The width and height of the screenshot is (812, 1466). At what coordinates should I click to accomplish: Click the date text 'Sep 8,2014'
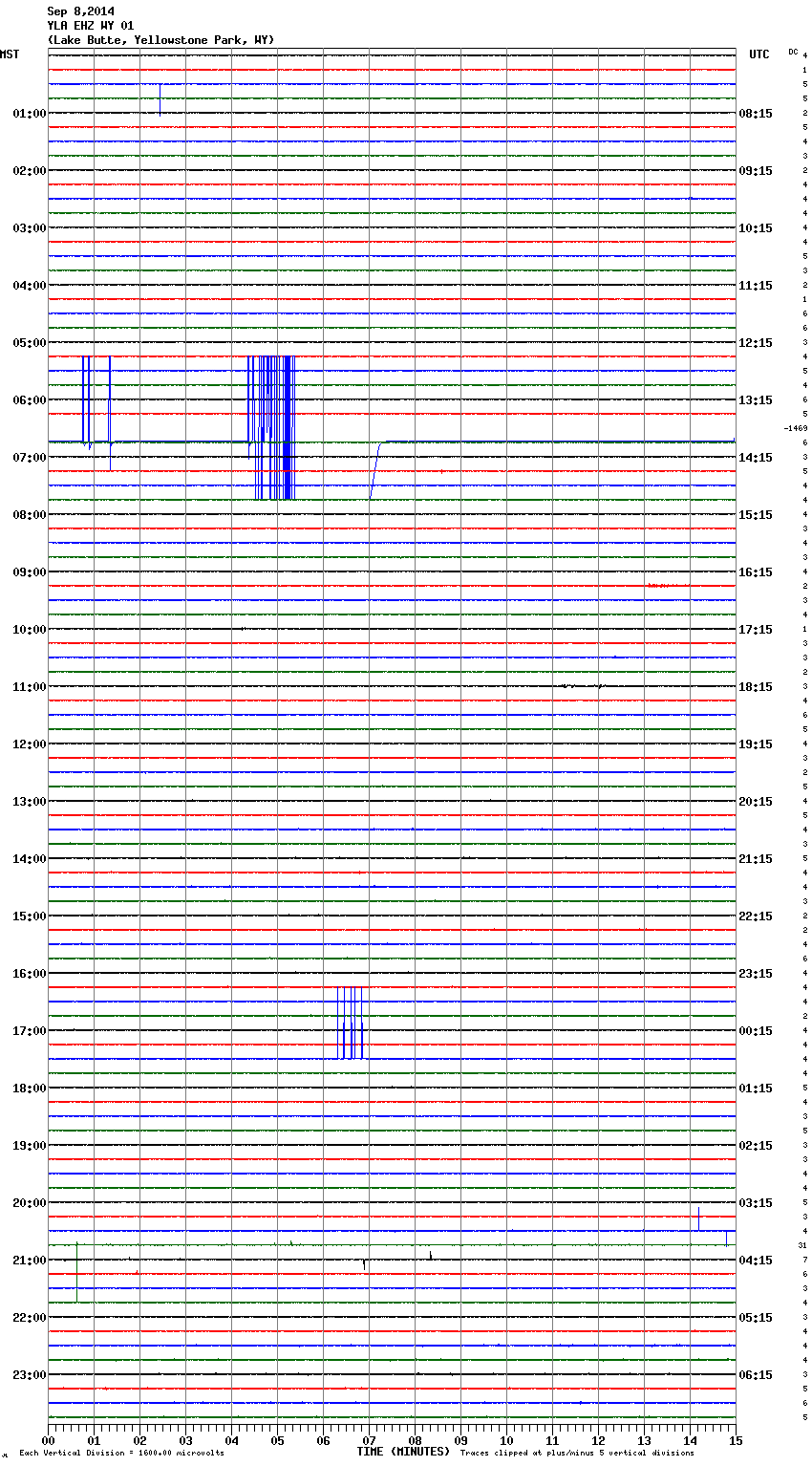pyautogui.click(x=80, y=11)
